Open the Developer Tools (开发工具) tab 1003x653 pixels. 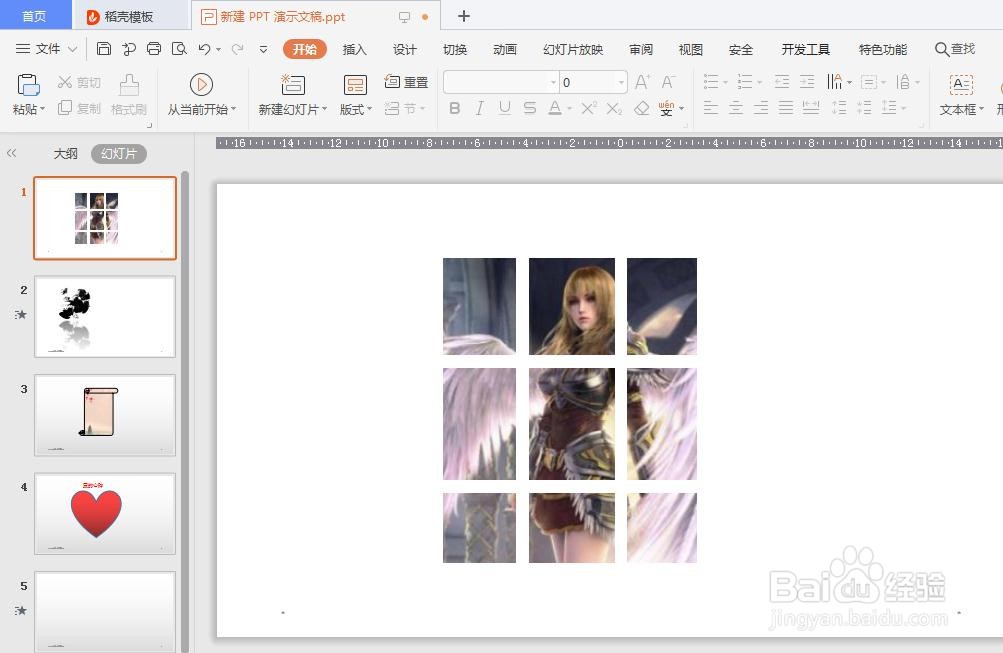(805, 49)
